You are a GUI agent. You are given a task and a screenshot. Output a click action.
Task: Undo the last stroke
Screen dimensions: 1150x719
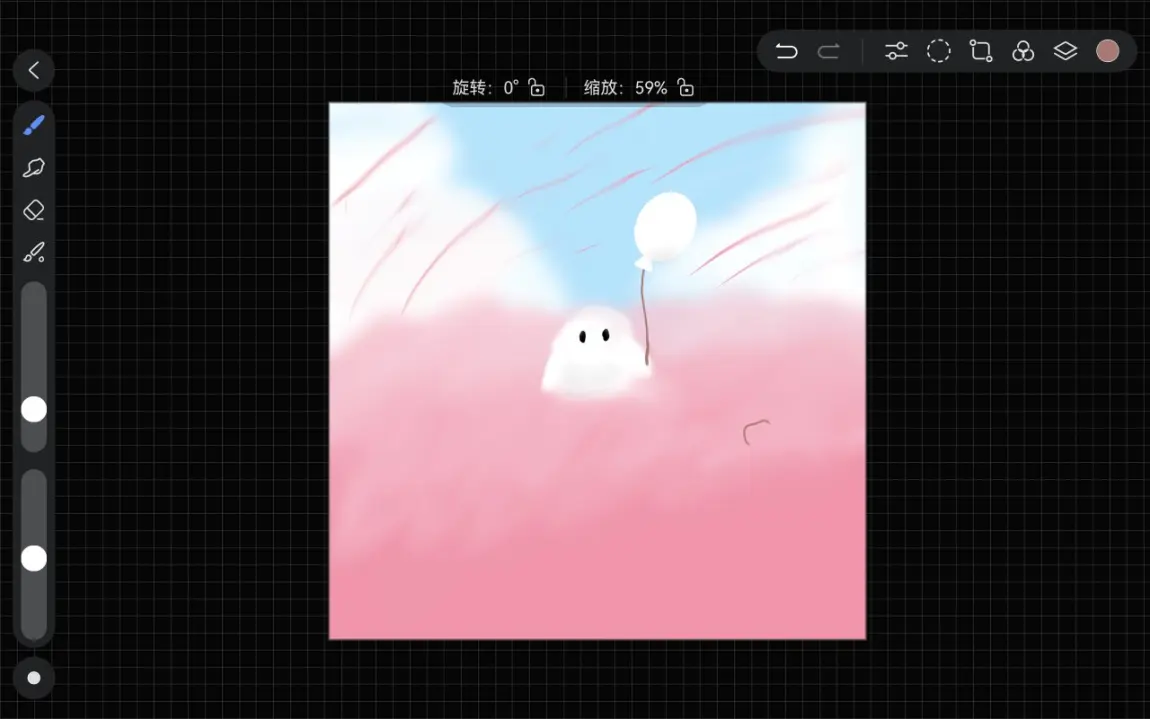786,51
